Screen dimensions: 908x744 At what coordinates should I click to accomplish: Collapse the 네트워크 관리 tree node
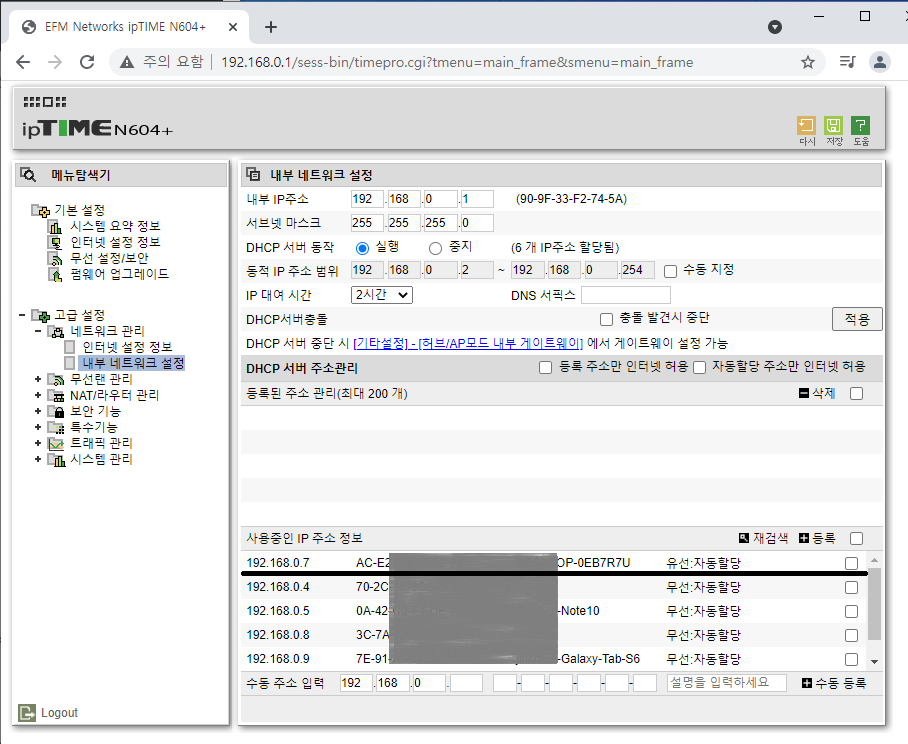coord(38,331)
